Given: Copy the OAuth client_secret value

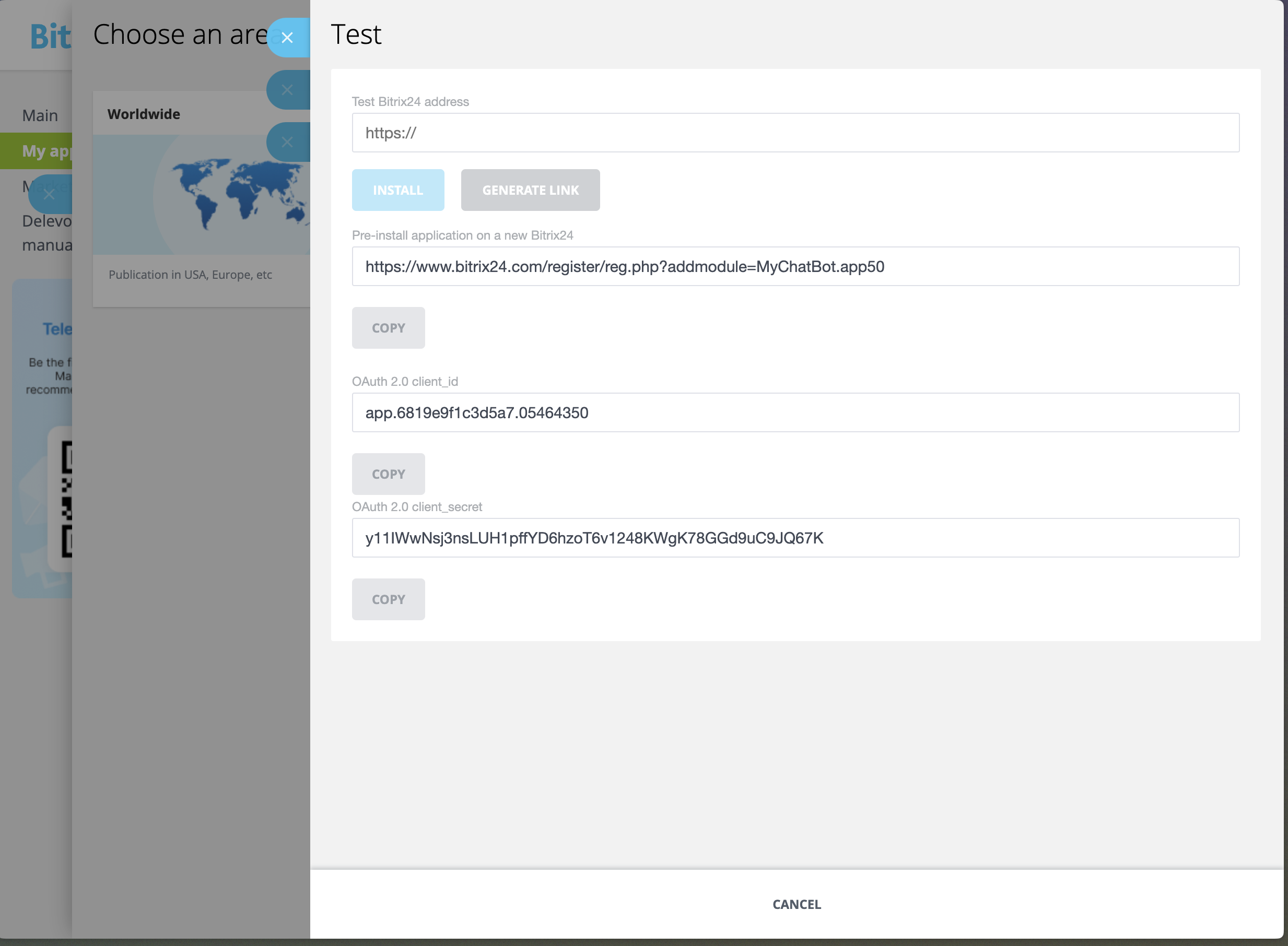Looking at the screenshot, I should coord(388,599).
